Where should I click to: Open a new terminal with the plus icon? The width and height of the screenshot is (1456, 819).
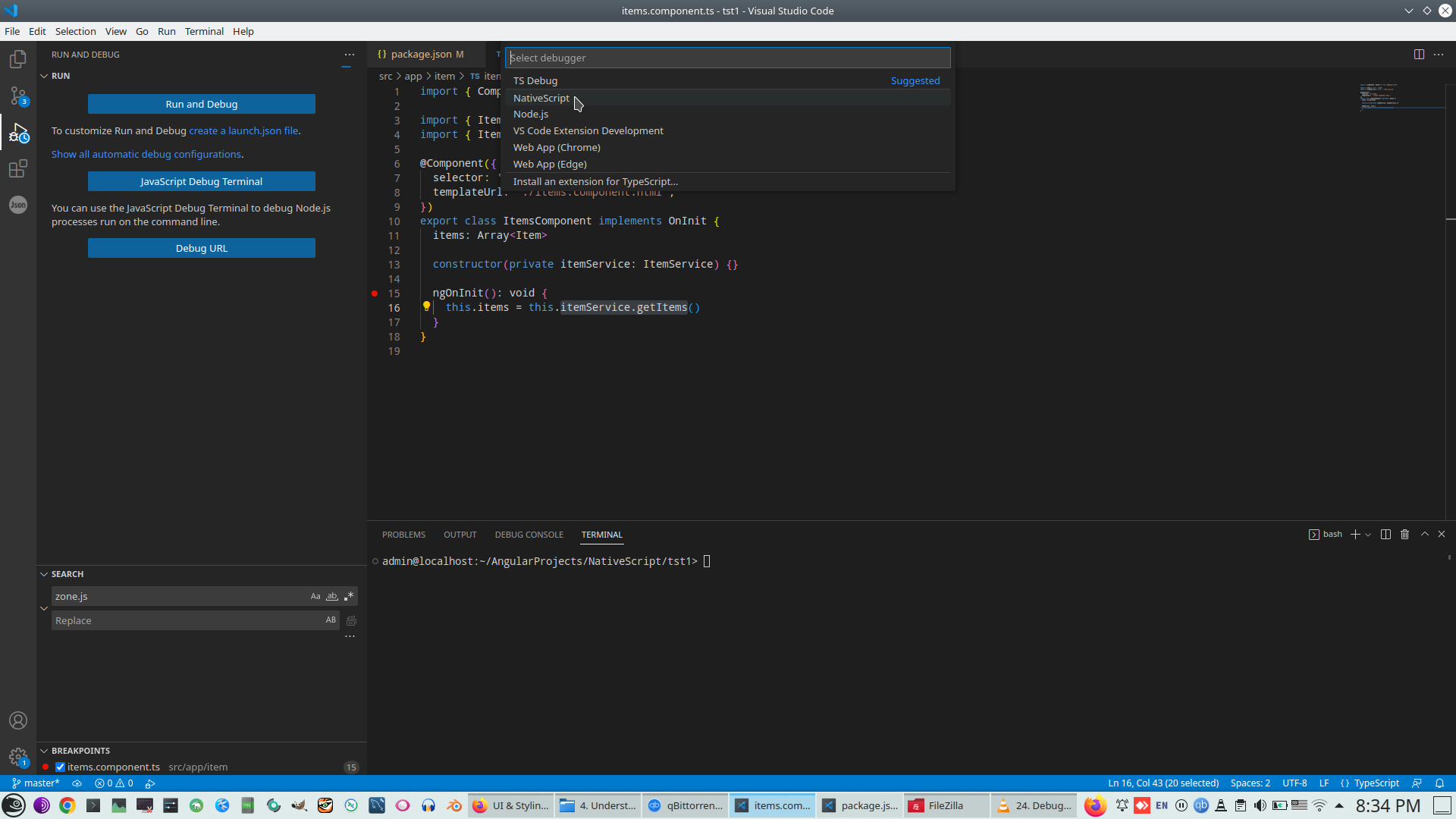(1354, 534)
